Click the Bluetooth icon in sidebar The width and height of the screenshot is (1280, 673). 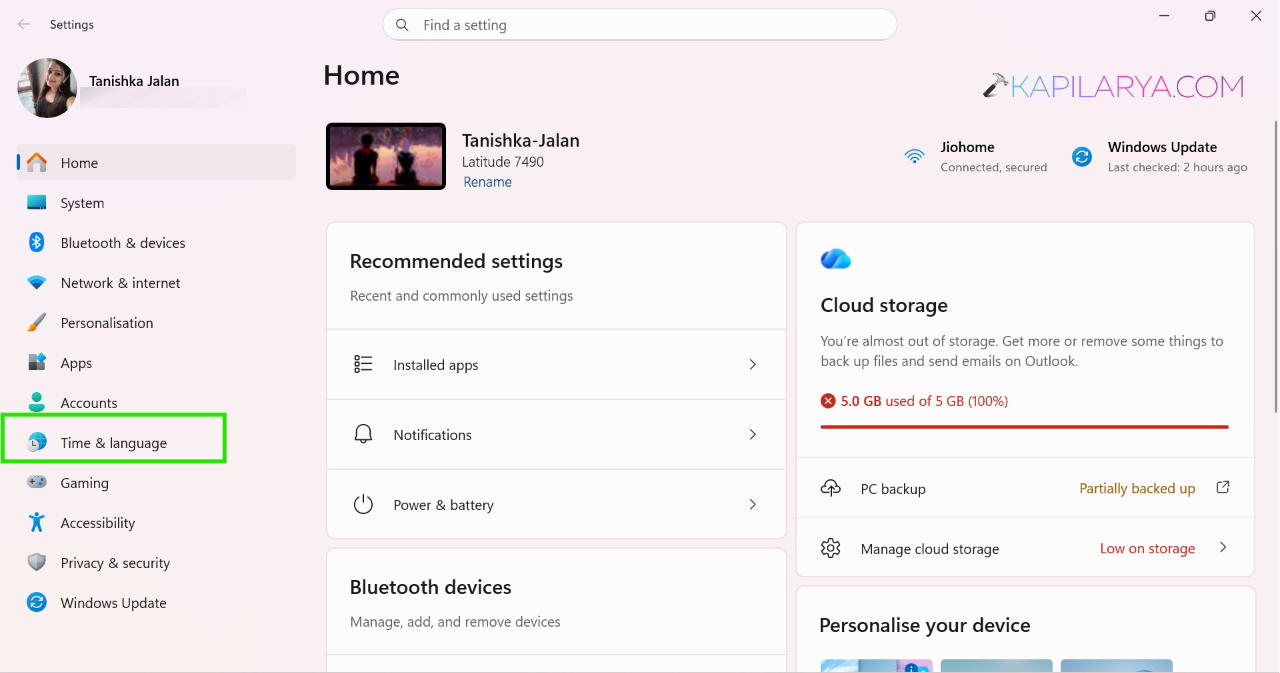[37, 243]
